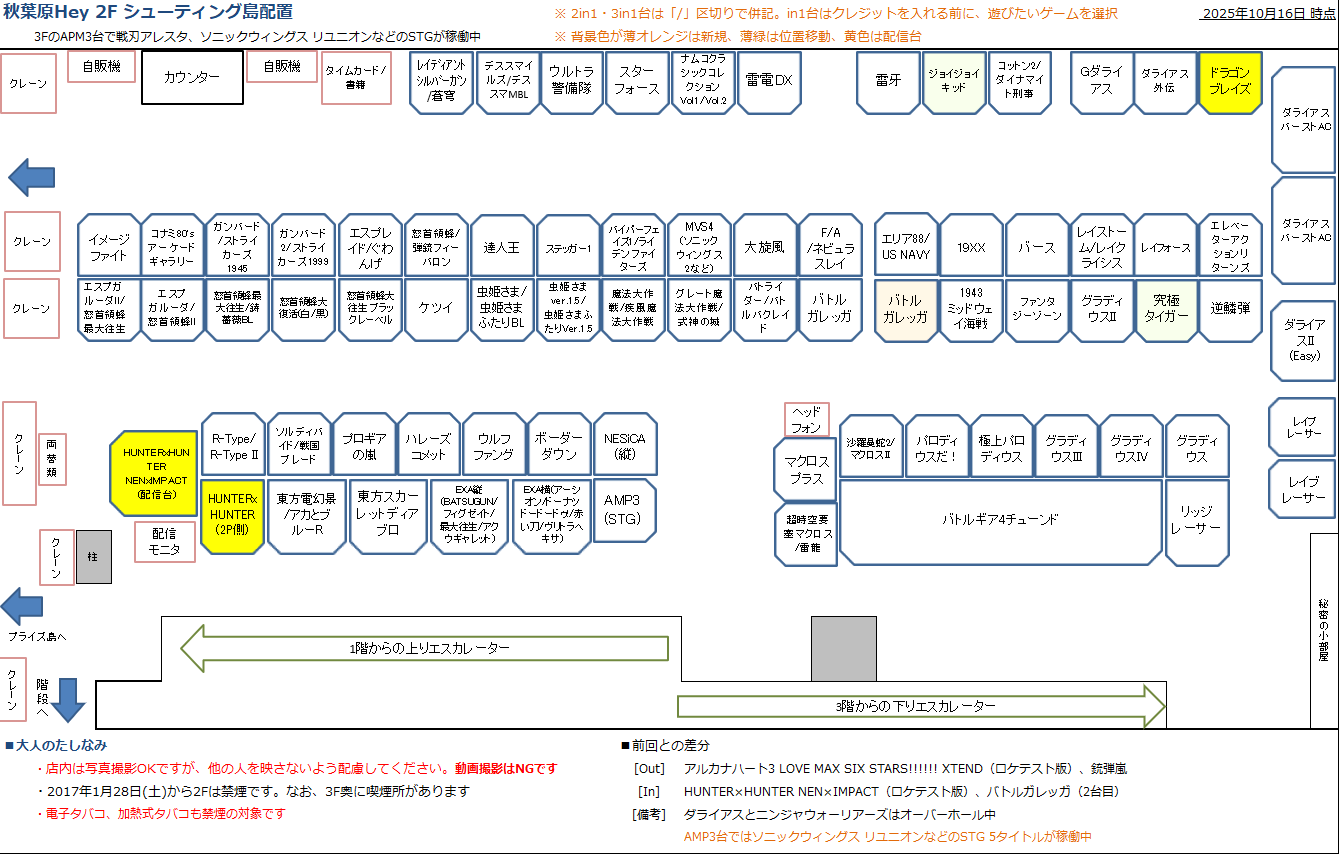Click the gray 柱 pillar box

94,557
